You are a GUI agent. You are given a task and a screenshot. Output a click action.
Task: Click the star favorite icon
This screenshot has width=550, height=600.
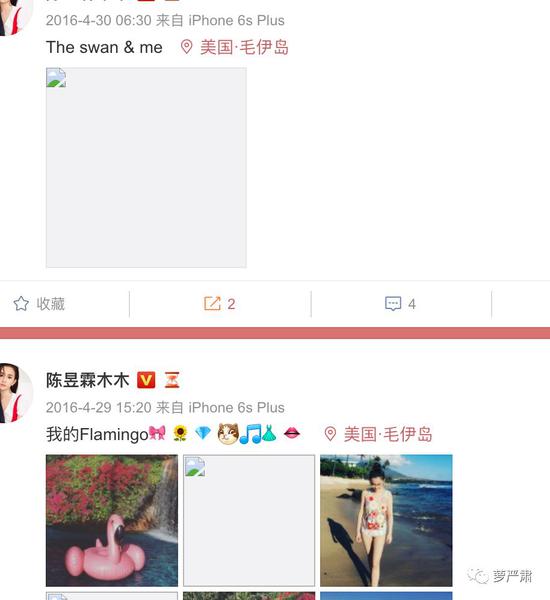[x=21, y=304]
